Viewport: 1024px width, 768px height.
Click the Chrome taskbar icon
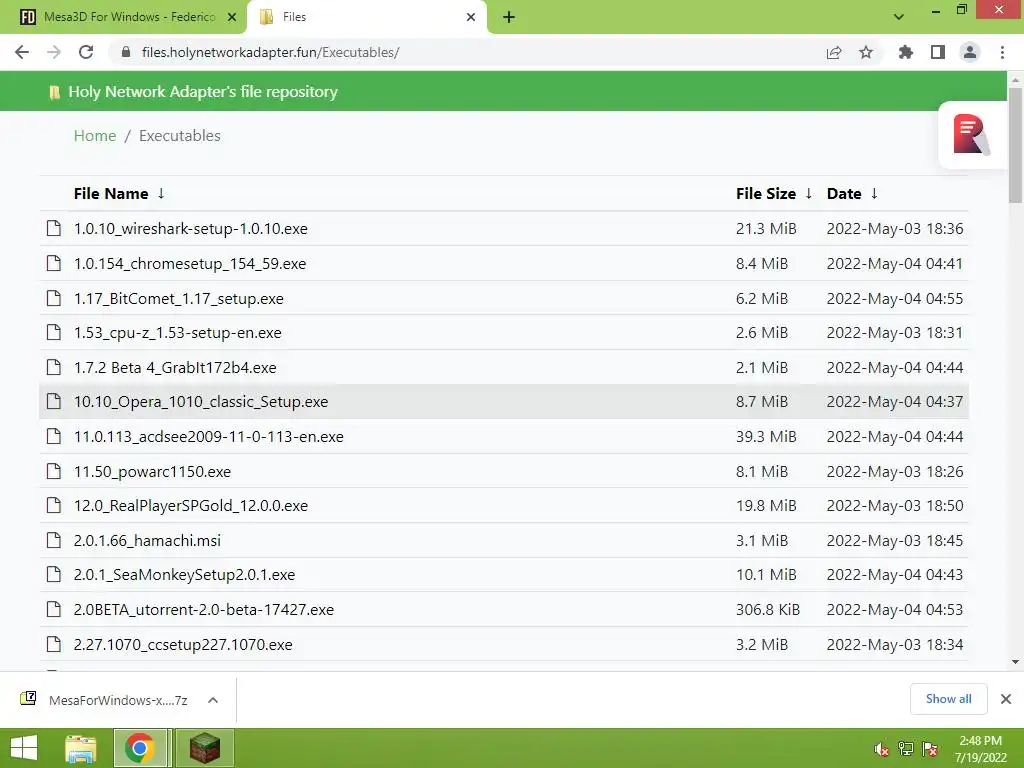click(x=140, y=748)
